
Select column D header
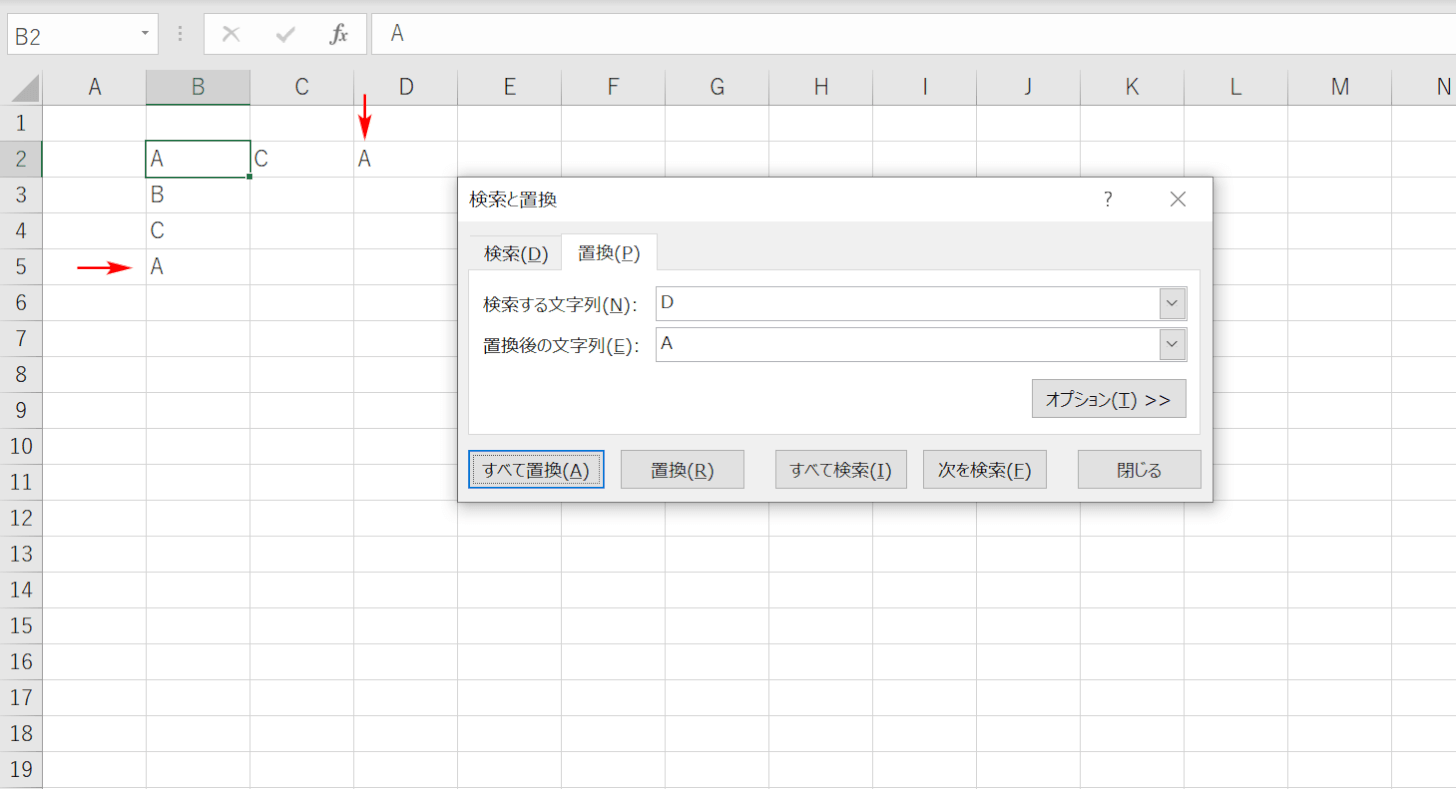pyautogui.click(x=406, y=88)
